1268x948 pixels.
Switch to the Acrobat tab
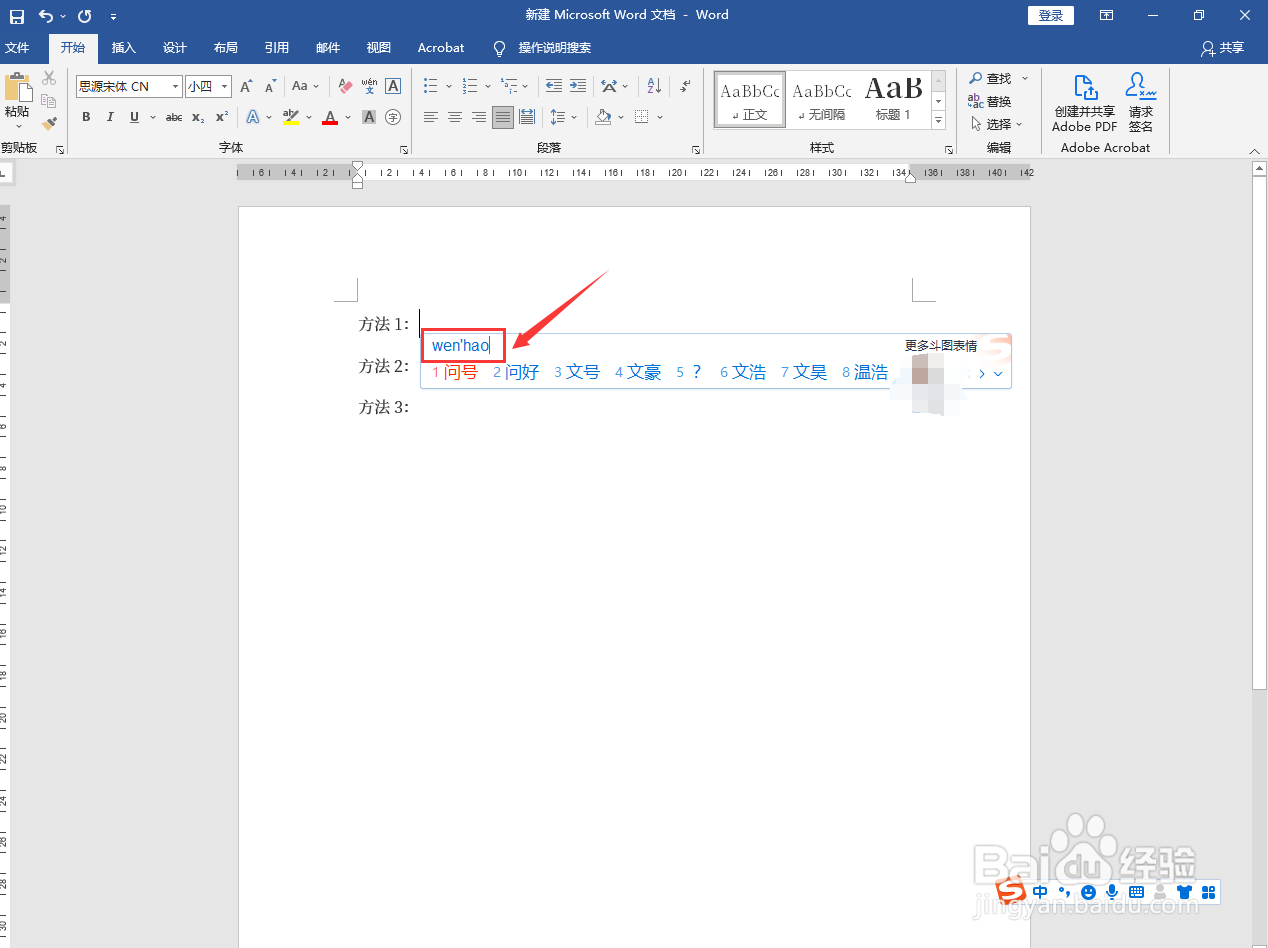tap(441, 48)
